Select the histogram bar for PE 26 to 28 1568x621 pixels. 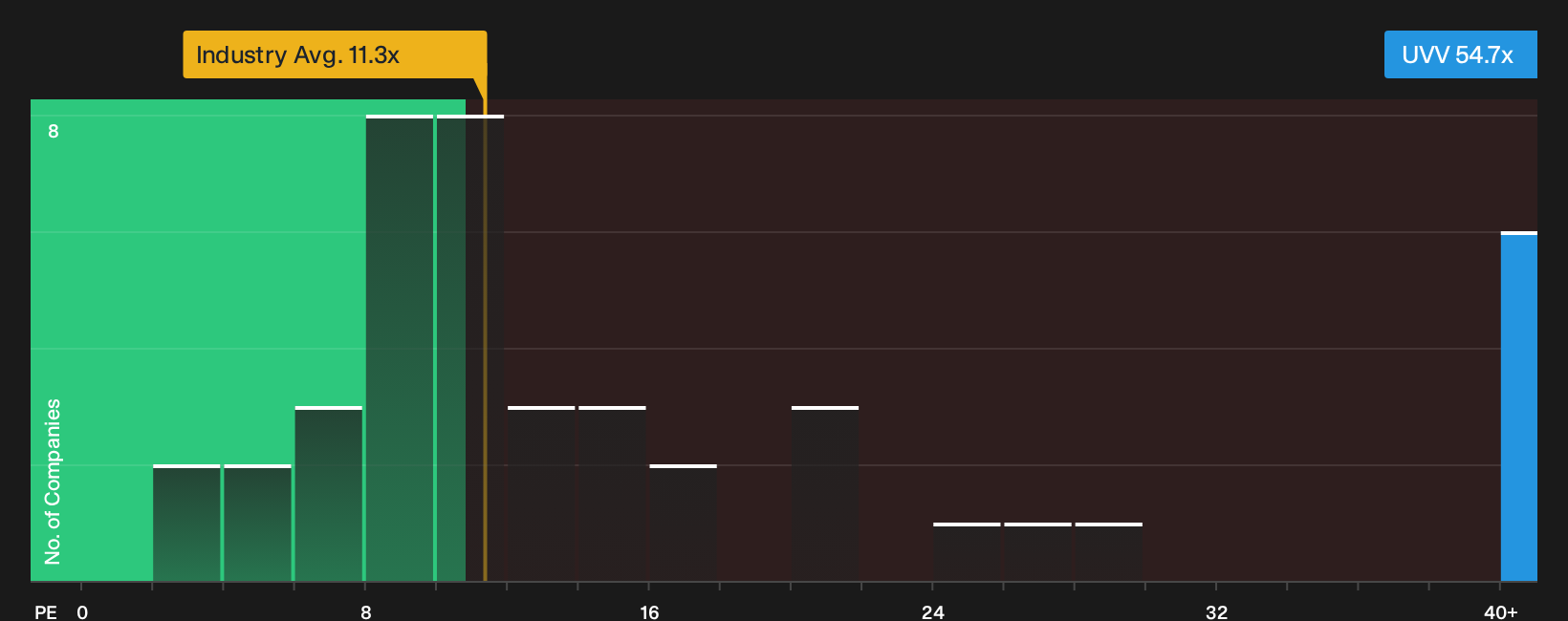pyautogui.click(x=1038, y=552)
